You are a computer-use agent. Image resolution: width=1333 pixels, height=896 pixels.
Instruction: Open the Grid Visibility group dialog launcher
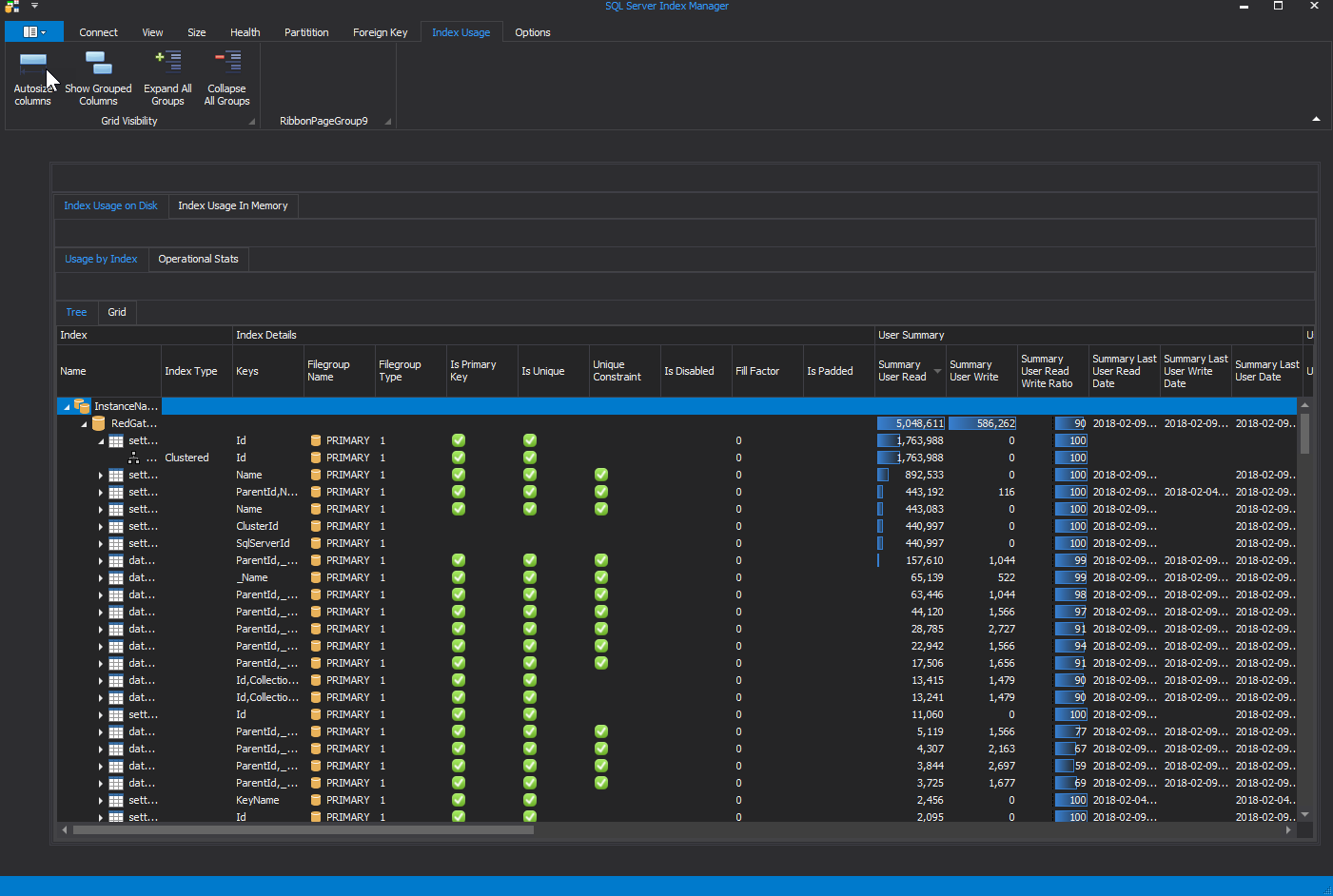(x=252, y=121)
